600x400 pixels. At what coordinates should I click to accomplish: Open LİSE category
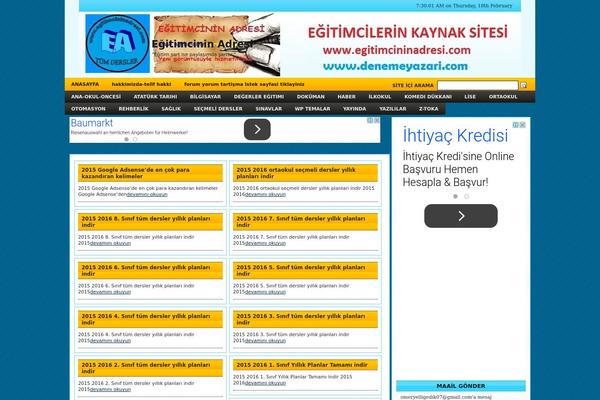click(470, 97)
